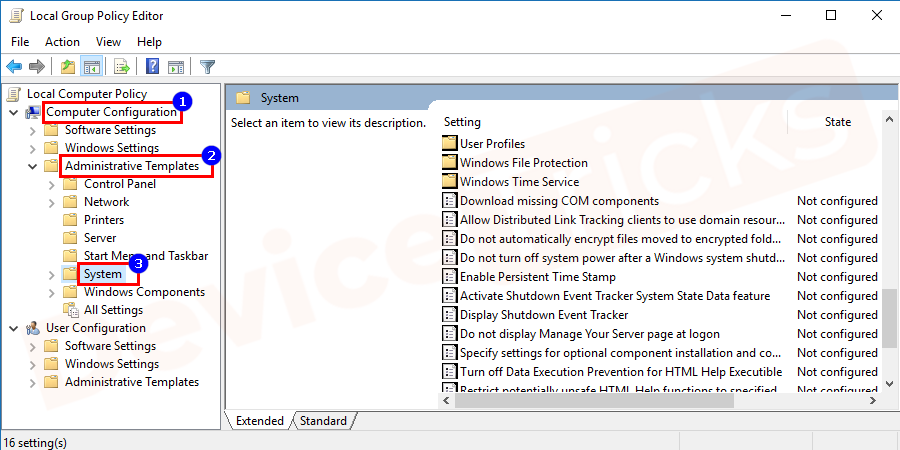Expand Software Settings under Computer Configuration
This screenshot has width=900, height=450.
tap(33, 130)
